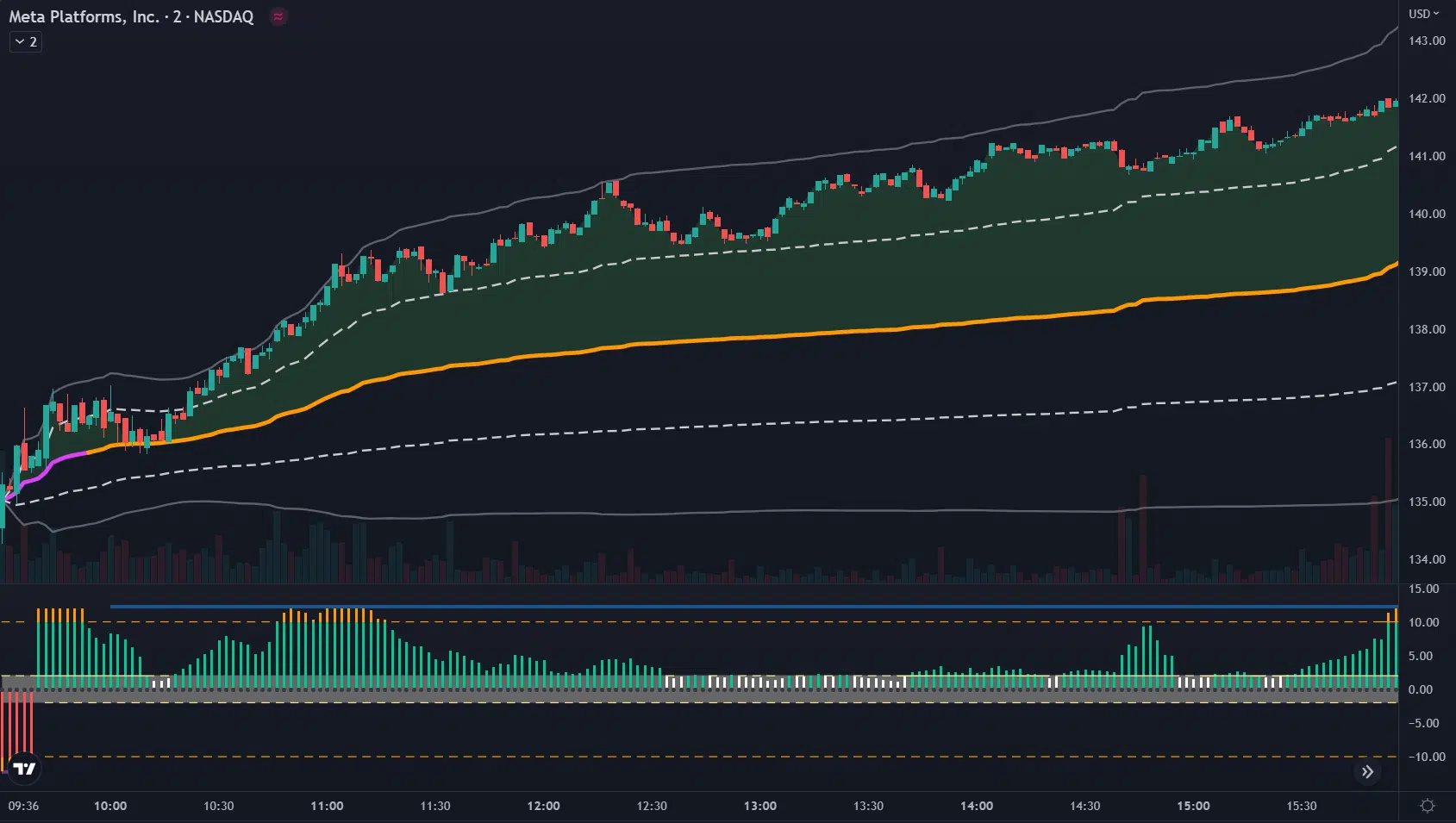The height and width of the screenshot is (823, 1456).
Task: Click the 15.00 indicator scale label
Action: coord(1423,589)
